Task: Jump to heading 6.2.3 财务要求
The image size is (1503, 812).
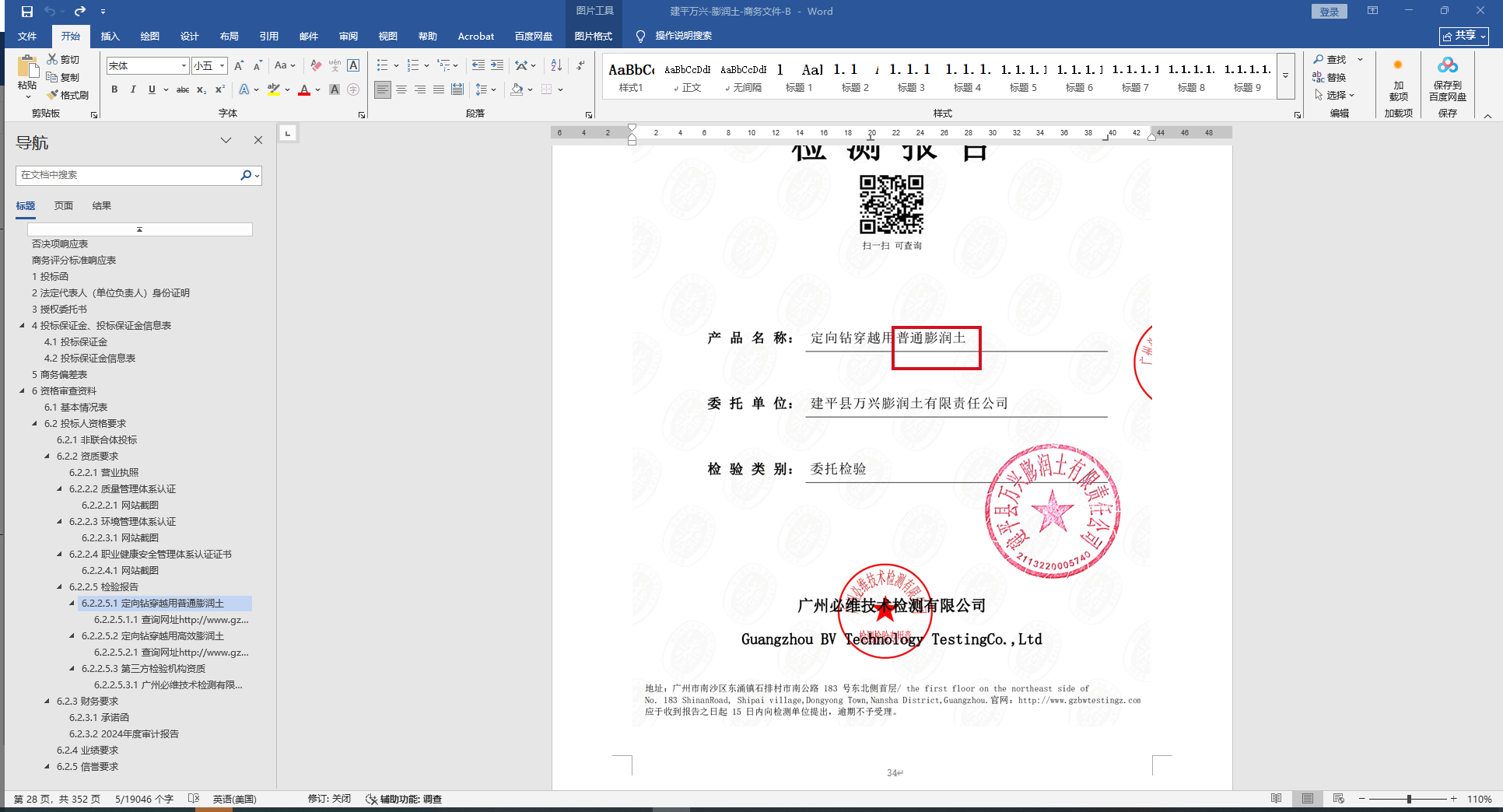Action: coord(87,702)
